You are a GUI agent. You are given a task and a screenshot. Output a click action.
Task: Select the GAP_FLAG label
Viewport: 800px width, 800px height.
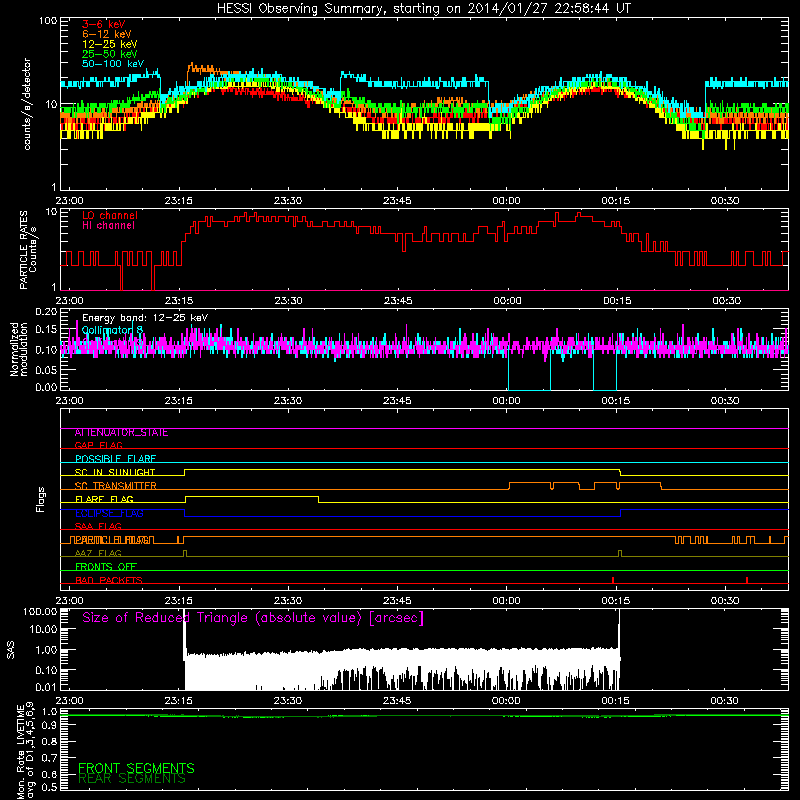(98, 445)
